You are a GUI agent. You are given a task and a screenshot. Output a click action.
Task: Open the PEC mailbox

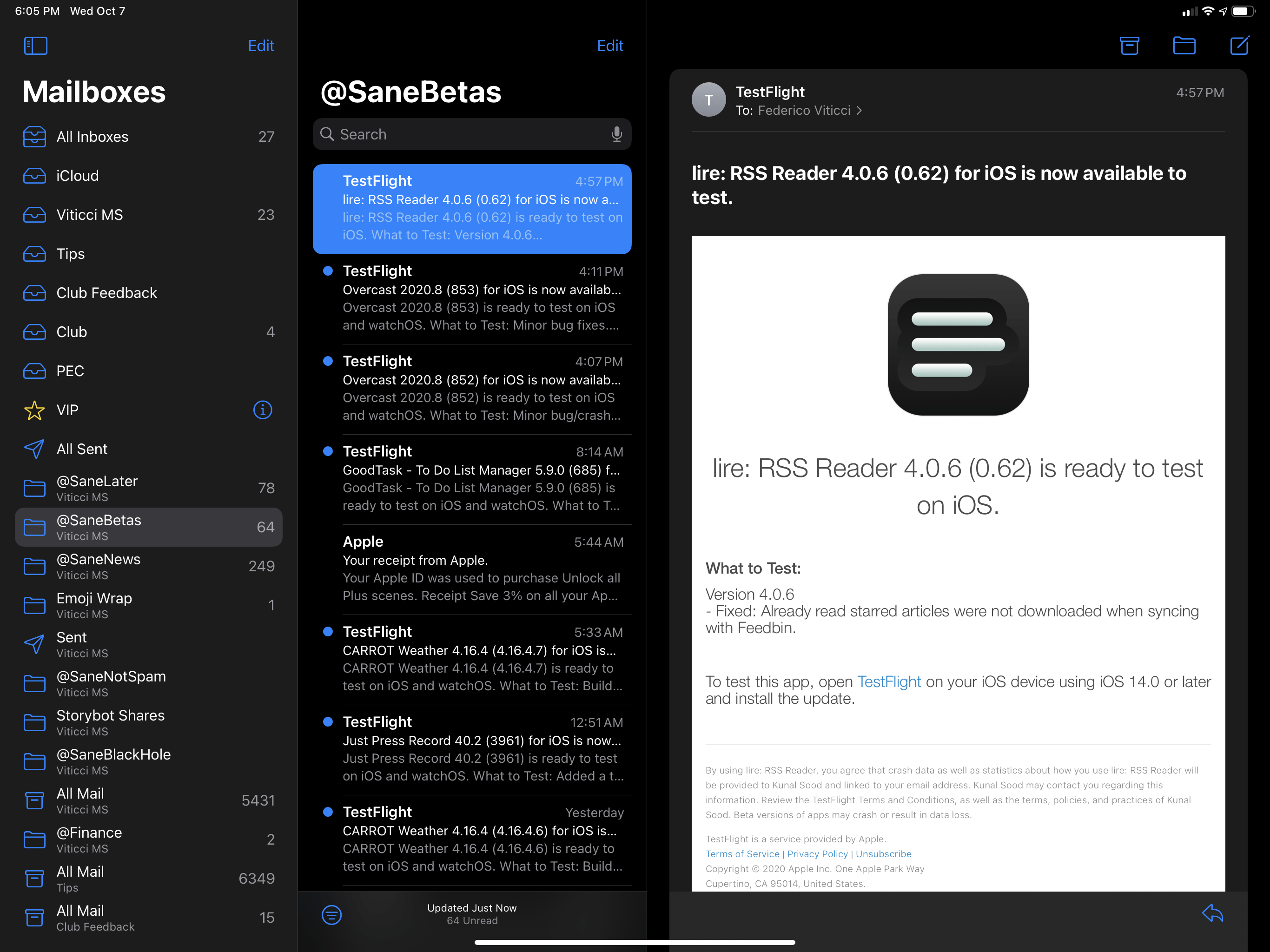149,371
